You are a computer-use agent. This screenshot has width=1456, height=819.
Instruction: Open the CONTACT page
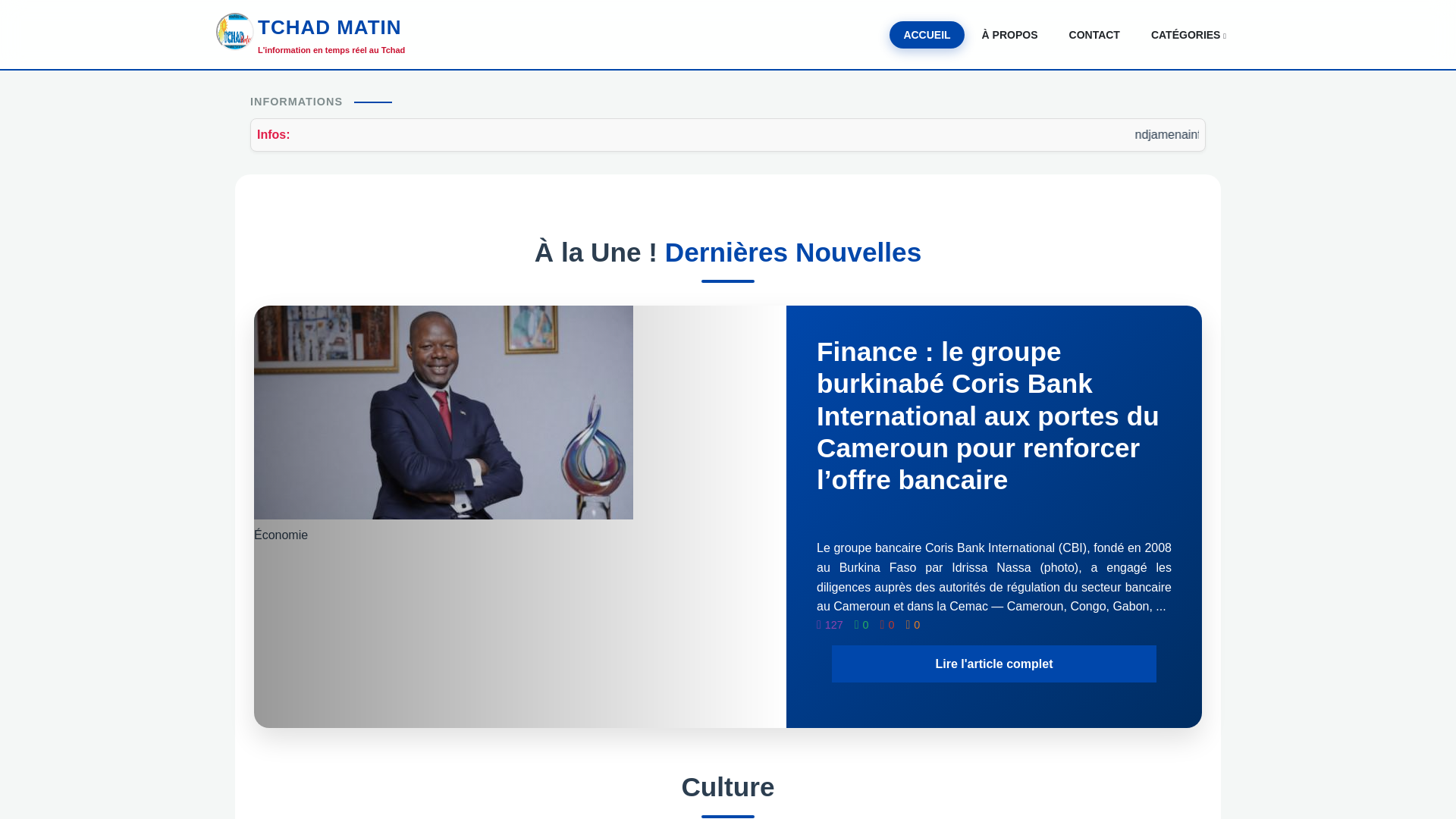[1094, 35]
